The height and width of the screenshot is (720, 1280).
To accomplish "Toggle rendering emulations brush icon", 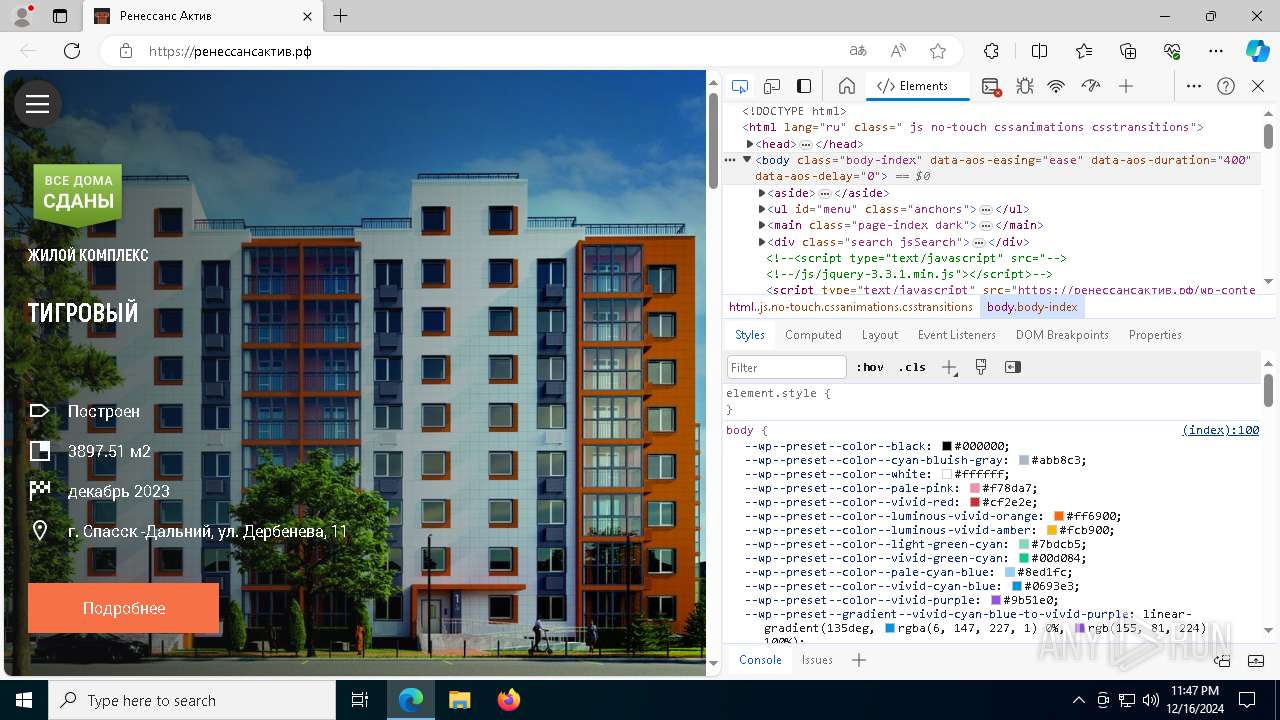I will pos(981,367).
